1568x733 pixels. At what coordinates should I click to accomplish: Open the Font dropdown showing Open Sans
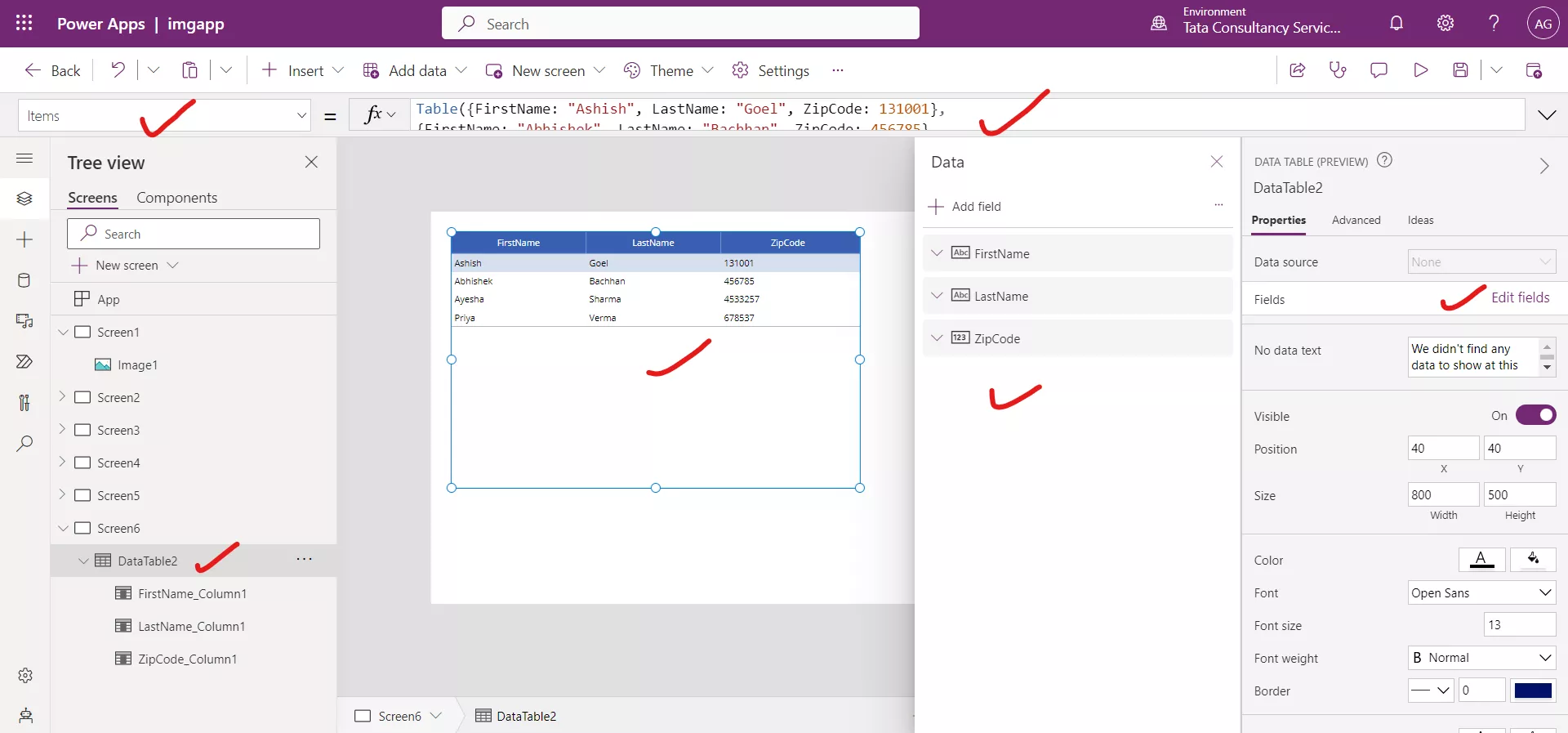(x=1481, y=592)
